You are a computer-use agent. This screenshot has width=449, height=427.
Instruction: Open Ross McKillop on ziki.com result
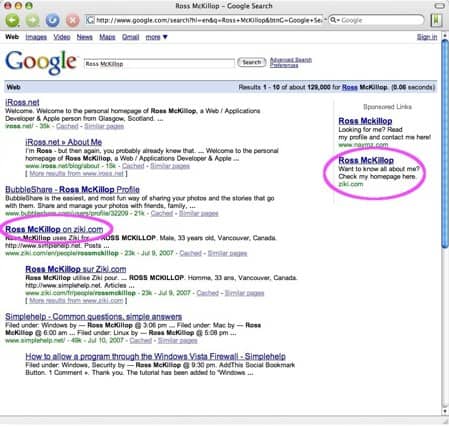point(54,229)
